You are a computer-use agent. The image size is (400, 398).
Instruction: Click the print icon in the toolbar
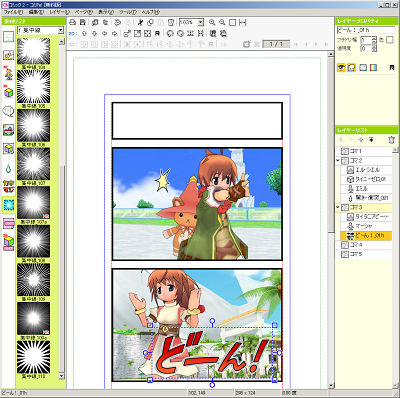(72, 23)
